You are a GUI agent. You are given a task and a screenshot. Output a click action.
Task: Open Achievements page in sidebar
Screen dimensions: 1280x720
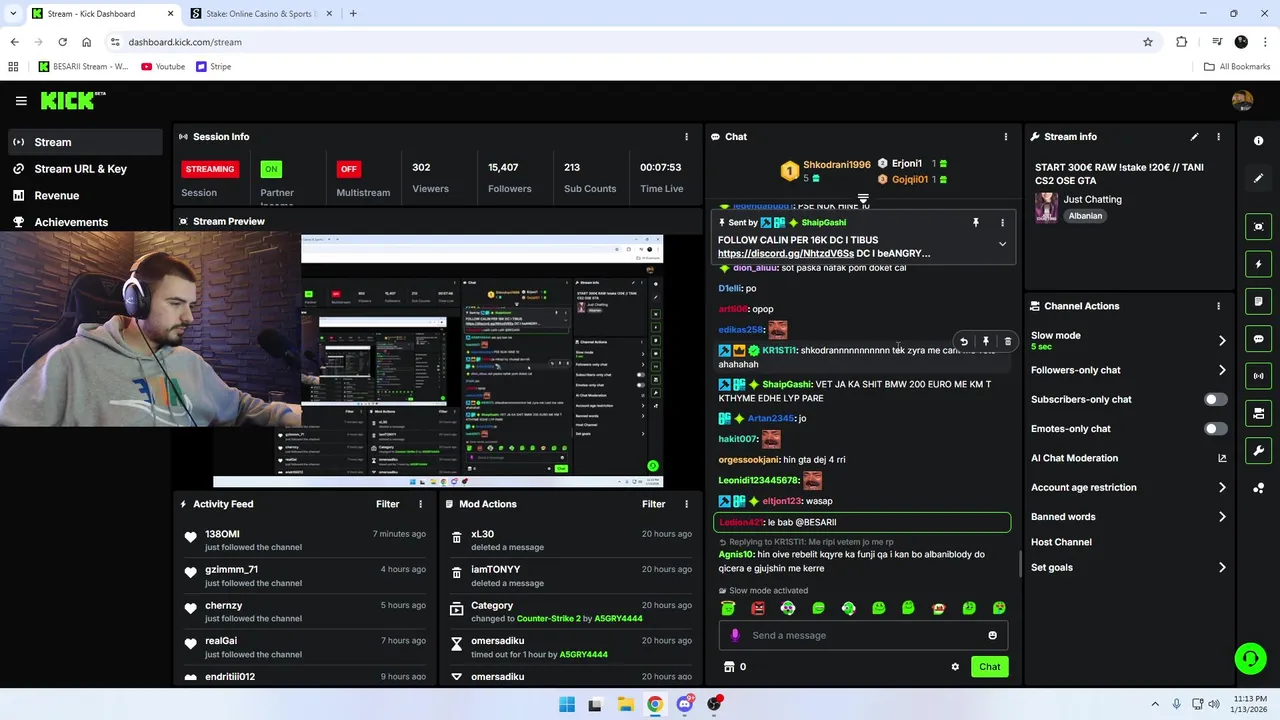83,222
